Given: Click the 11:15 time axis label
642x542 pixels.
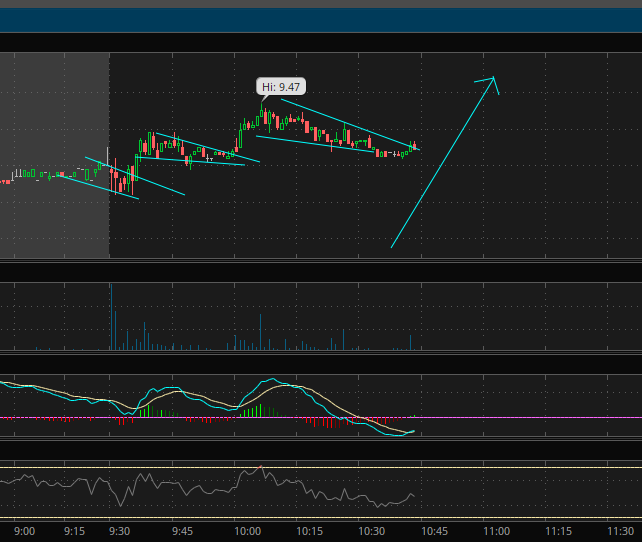Looking at the screenshot, I should coord(558,531).
